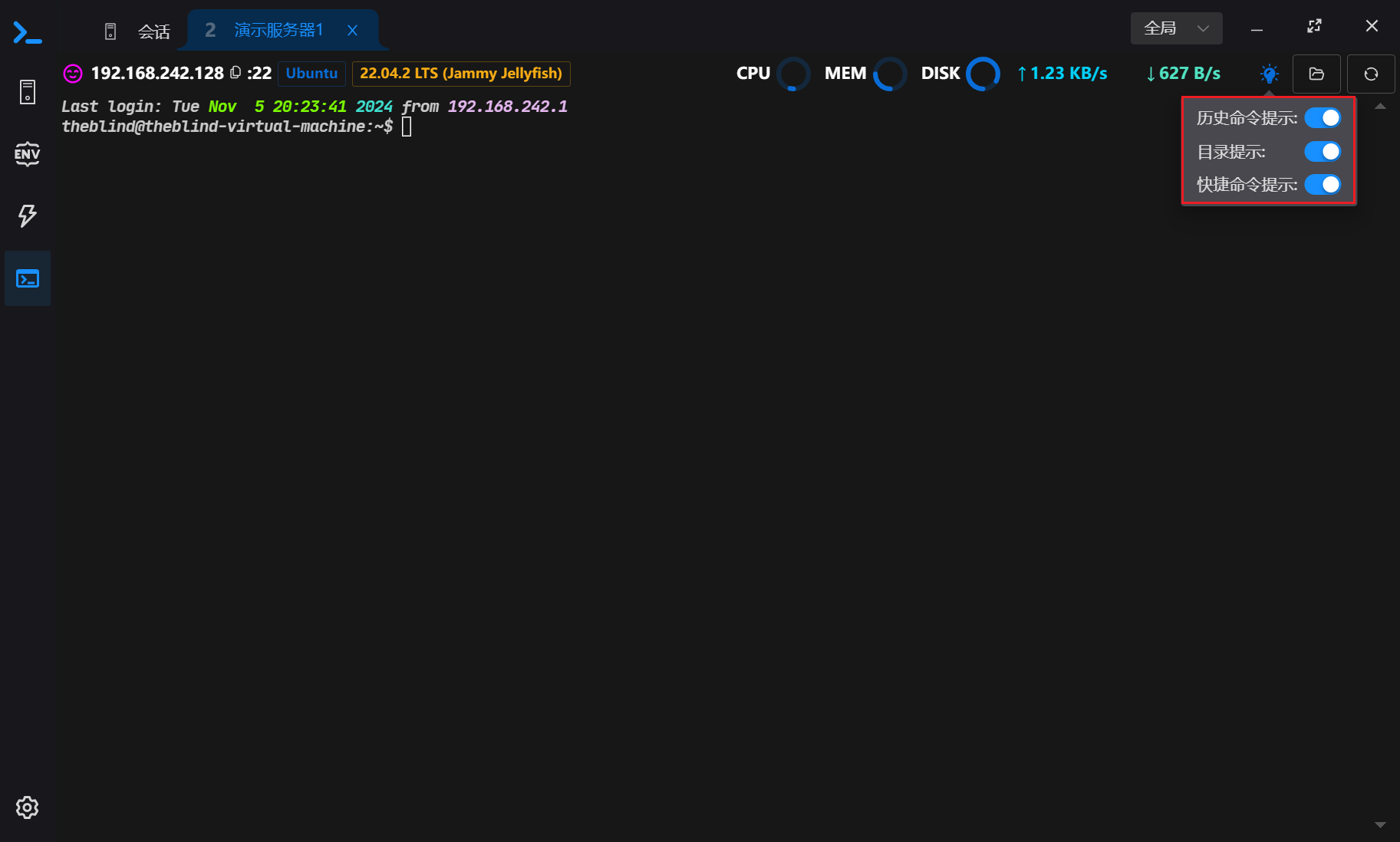
Task: Toggle 快捷命令提示 switch
Action: [x=1323, y=184]
